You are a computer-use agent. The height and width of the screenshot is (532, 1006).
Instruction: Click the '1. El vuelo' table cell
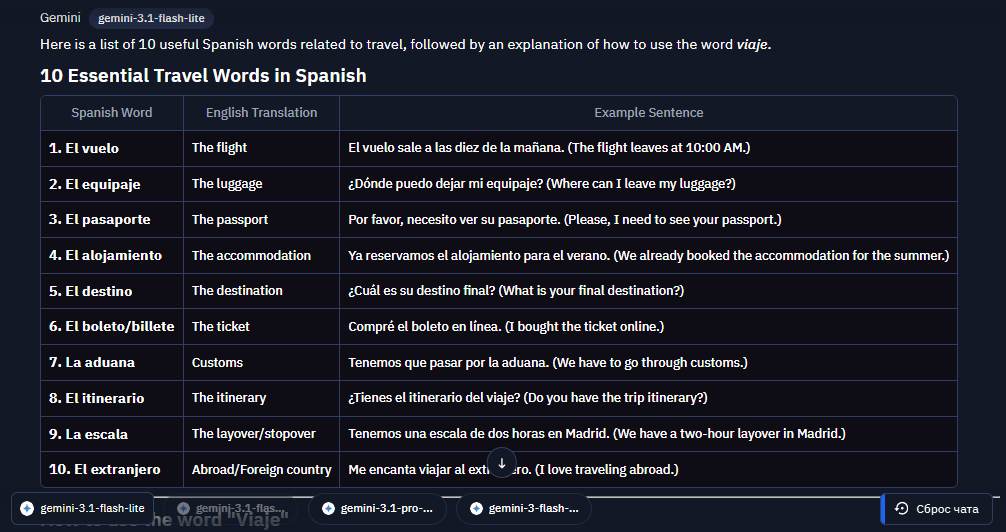click(x=112, y=148)
